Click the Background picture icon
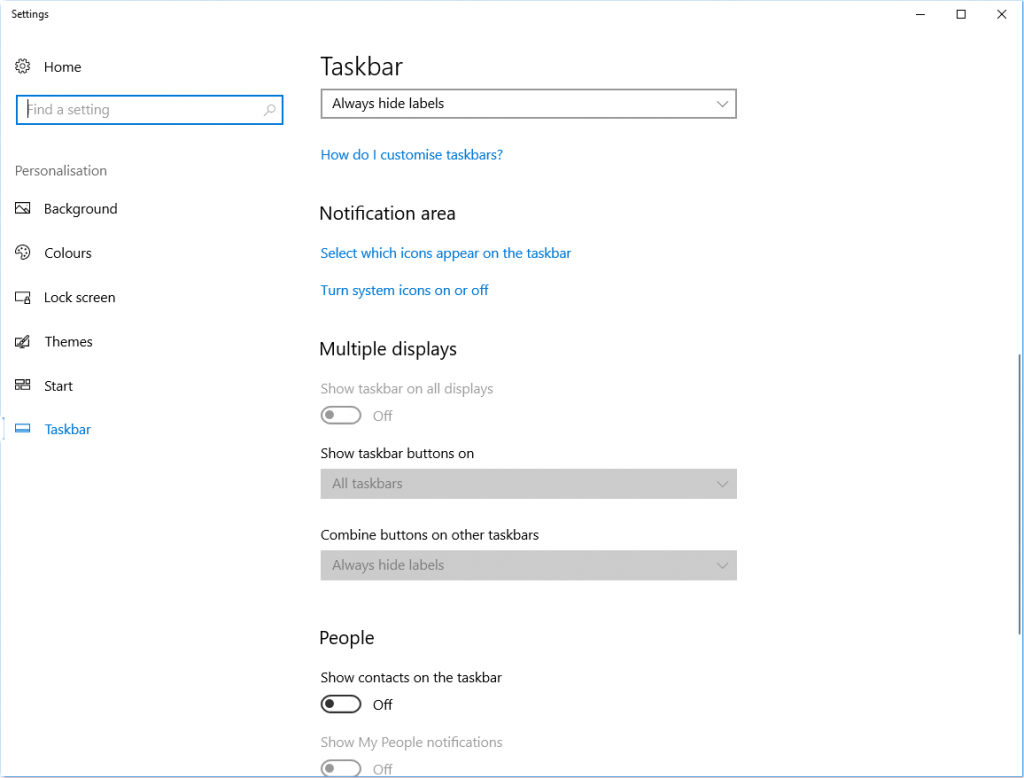The width and height of the screenshot is (1024, 778). pyautogui.click(x=23, y=209)
